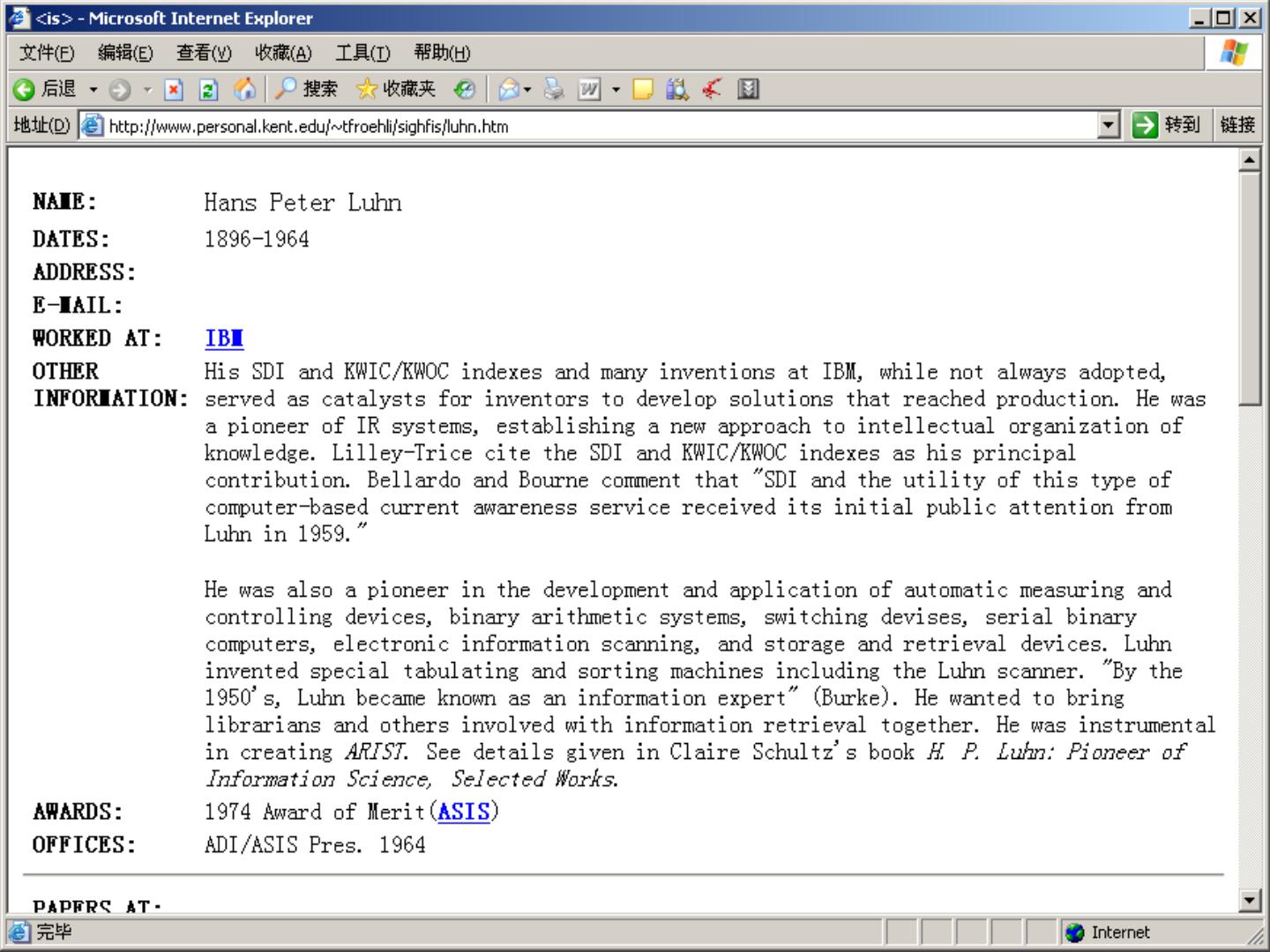The width and height of the screenshot is (1270, 952).
Task: Click the status bar text '完毕'
Action: (x=54, y=932)
